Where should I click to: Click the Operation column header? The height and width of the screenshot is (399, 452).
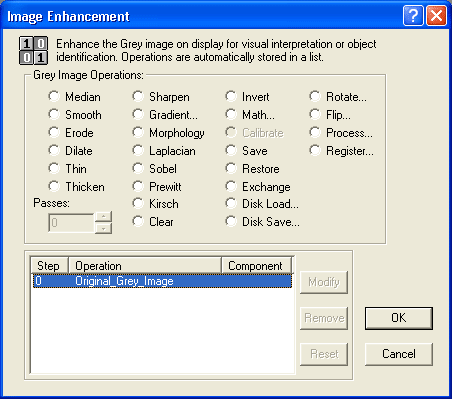point(145,266)
